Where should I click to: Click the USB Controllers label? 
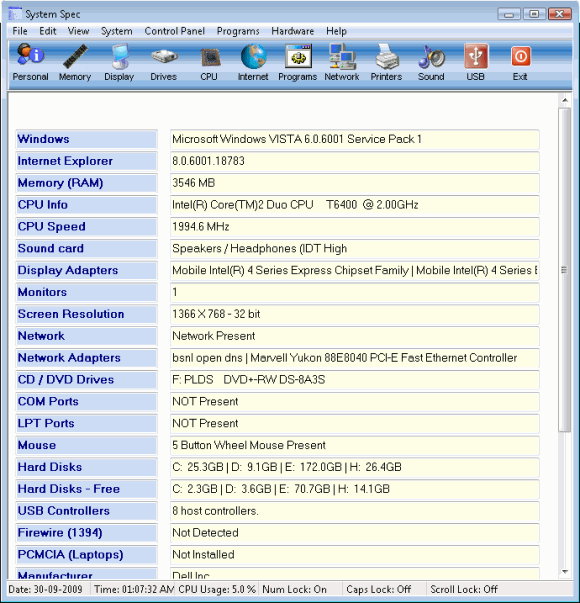click(87, 511)
